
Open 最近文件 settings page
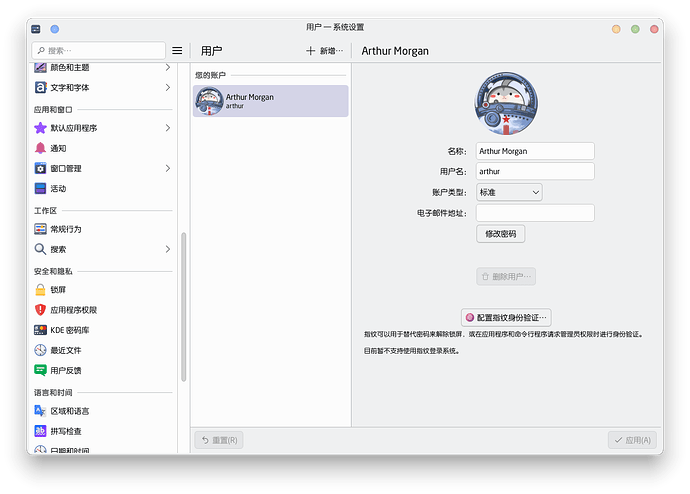coord(103,351)
